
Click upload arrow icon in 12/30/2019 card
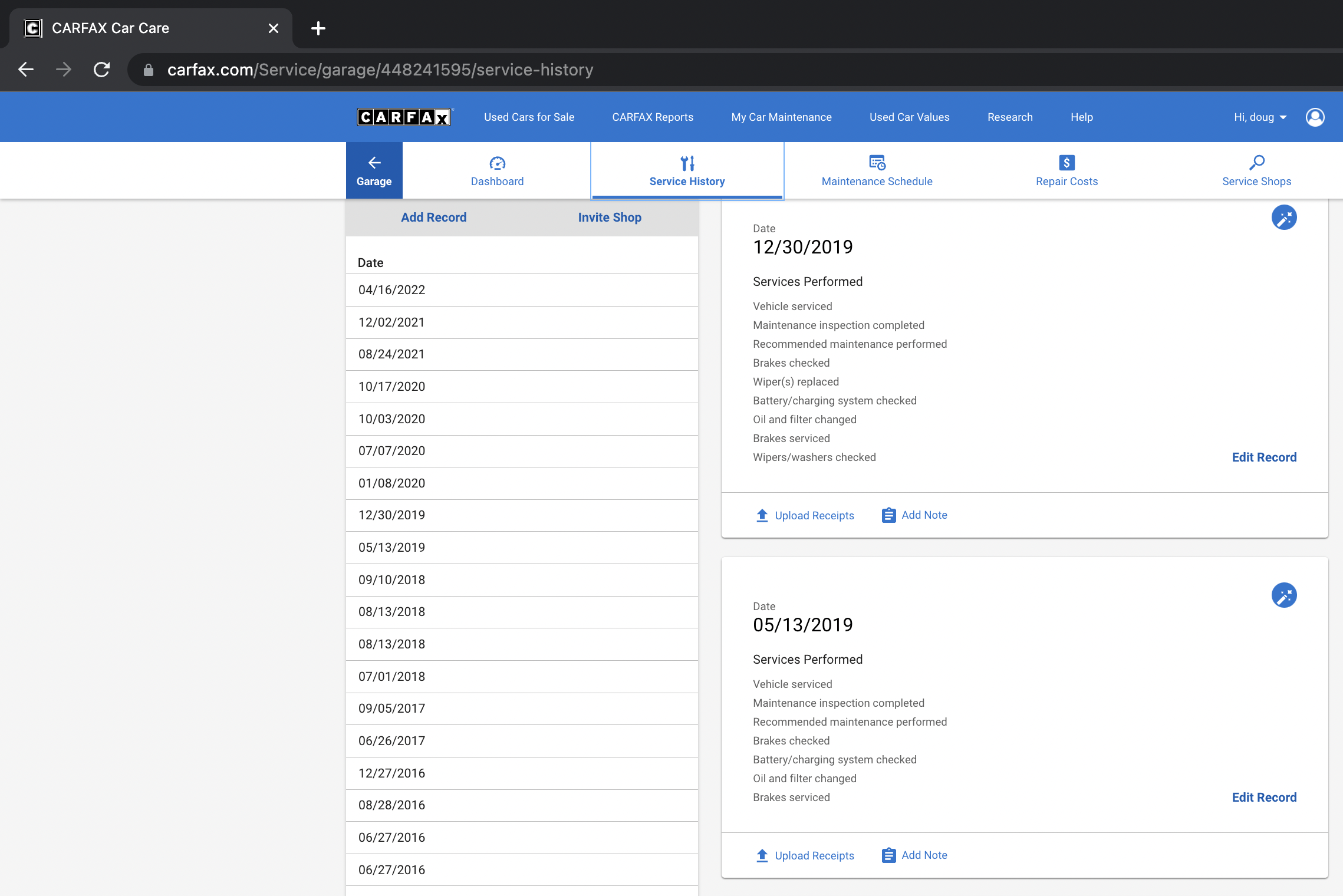tap(762, 515)
